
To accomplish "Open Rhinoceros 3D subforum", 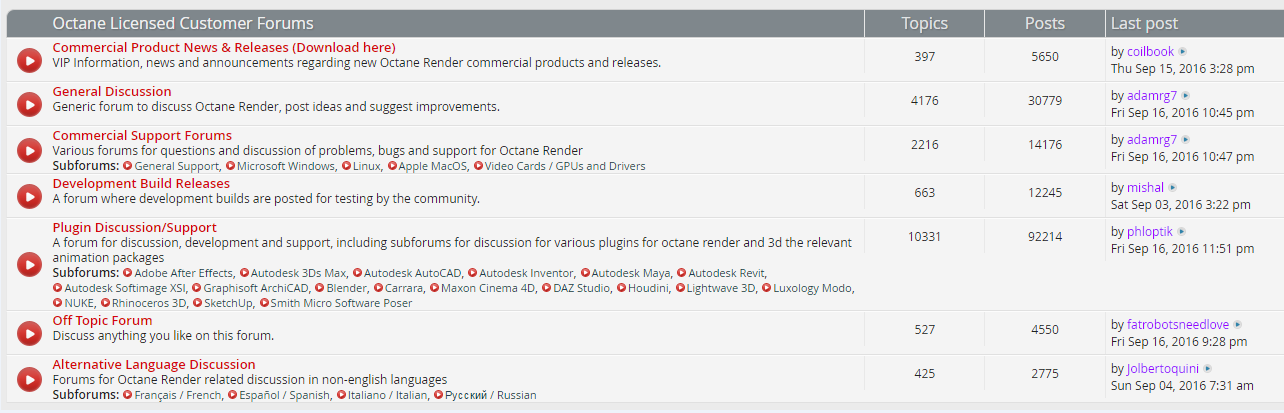I will coord(150,303).
